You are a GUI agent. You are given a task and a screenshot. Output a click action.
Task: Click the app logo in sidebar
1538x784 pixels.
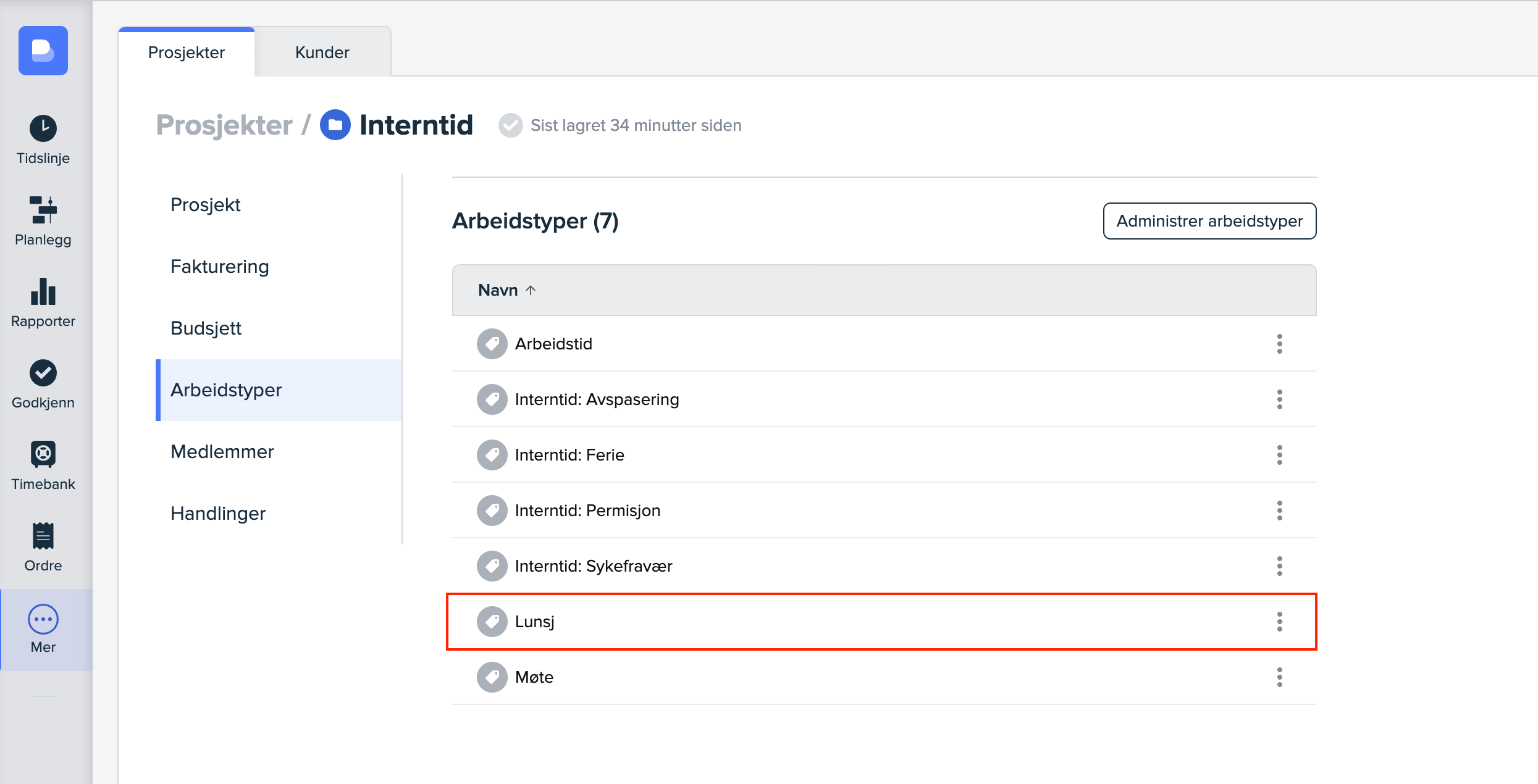point(43,51)
